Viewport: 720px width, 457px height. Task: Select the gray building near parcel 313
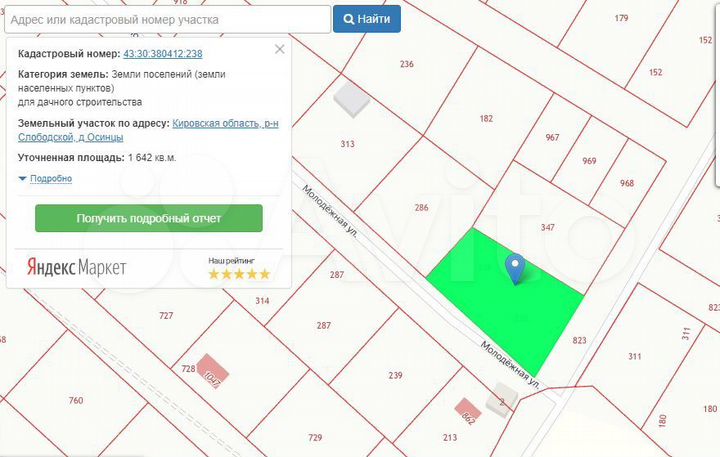click(350, 99)
